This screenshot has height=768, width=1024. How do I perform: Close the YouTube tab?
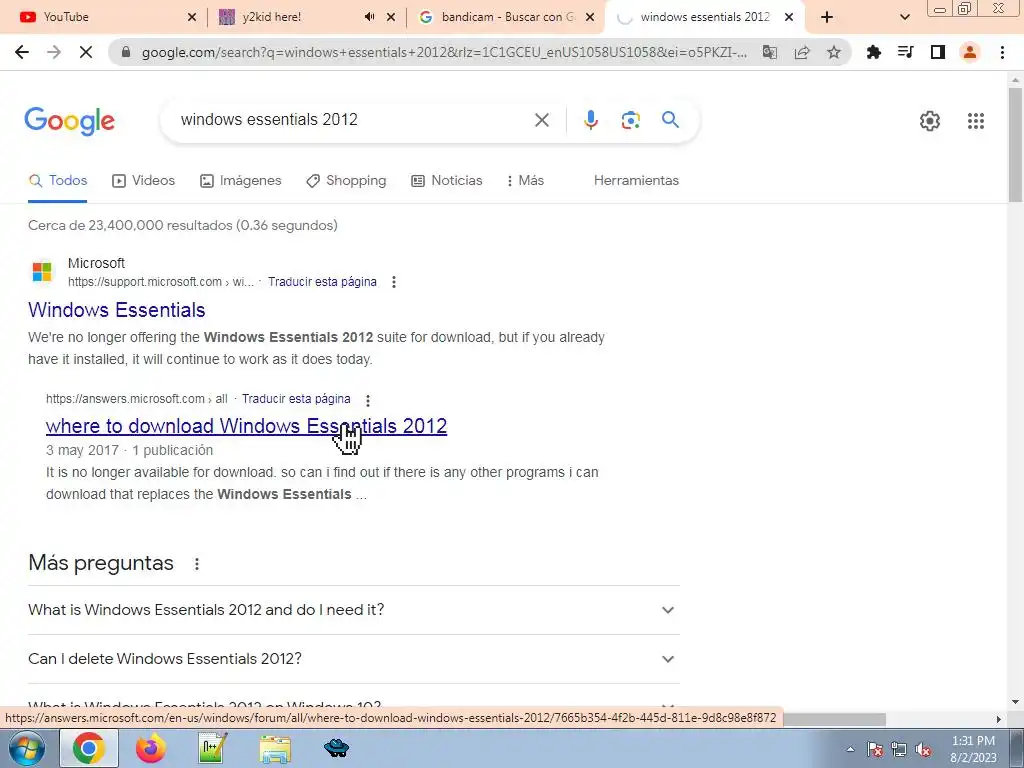192,17
